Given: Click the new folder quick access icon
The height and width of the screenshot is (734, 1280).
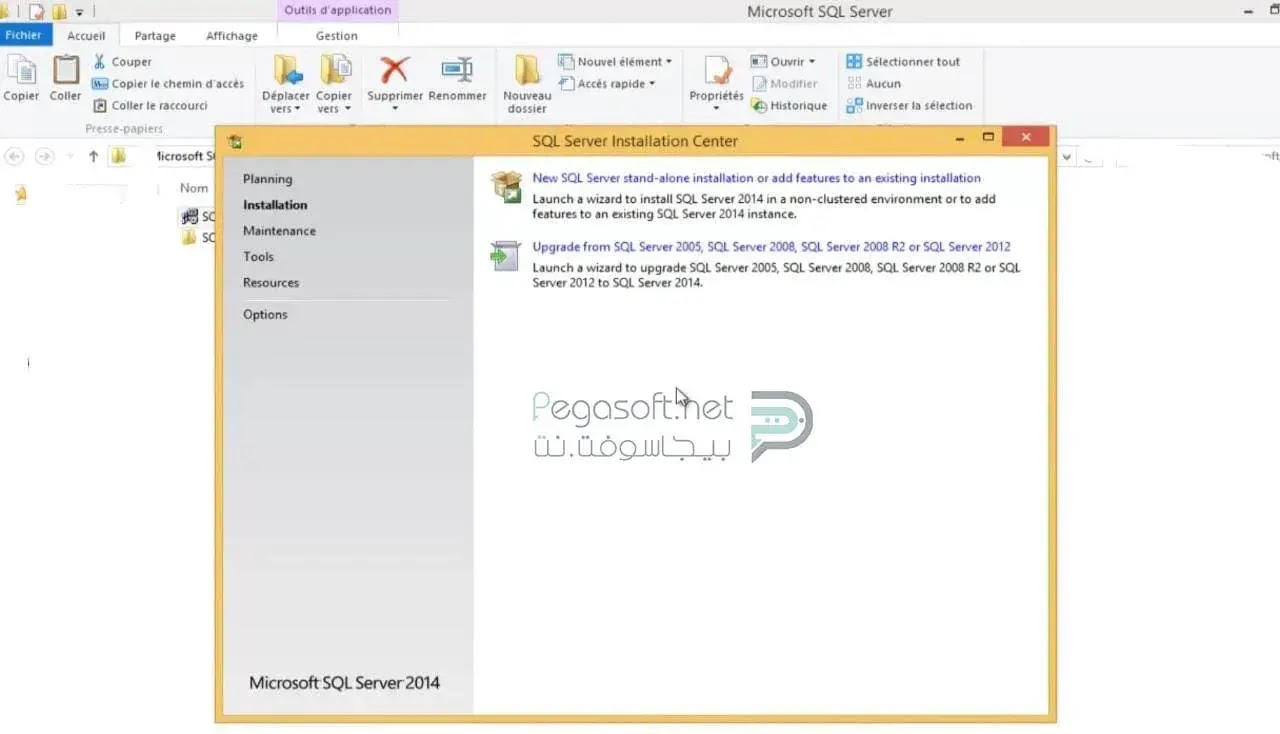Looking at the screenshot, I should [x=60, y=13].
